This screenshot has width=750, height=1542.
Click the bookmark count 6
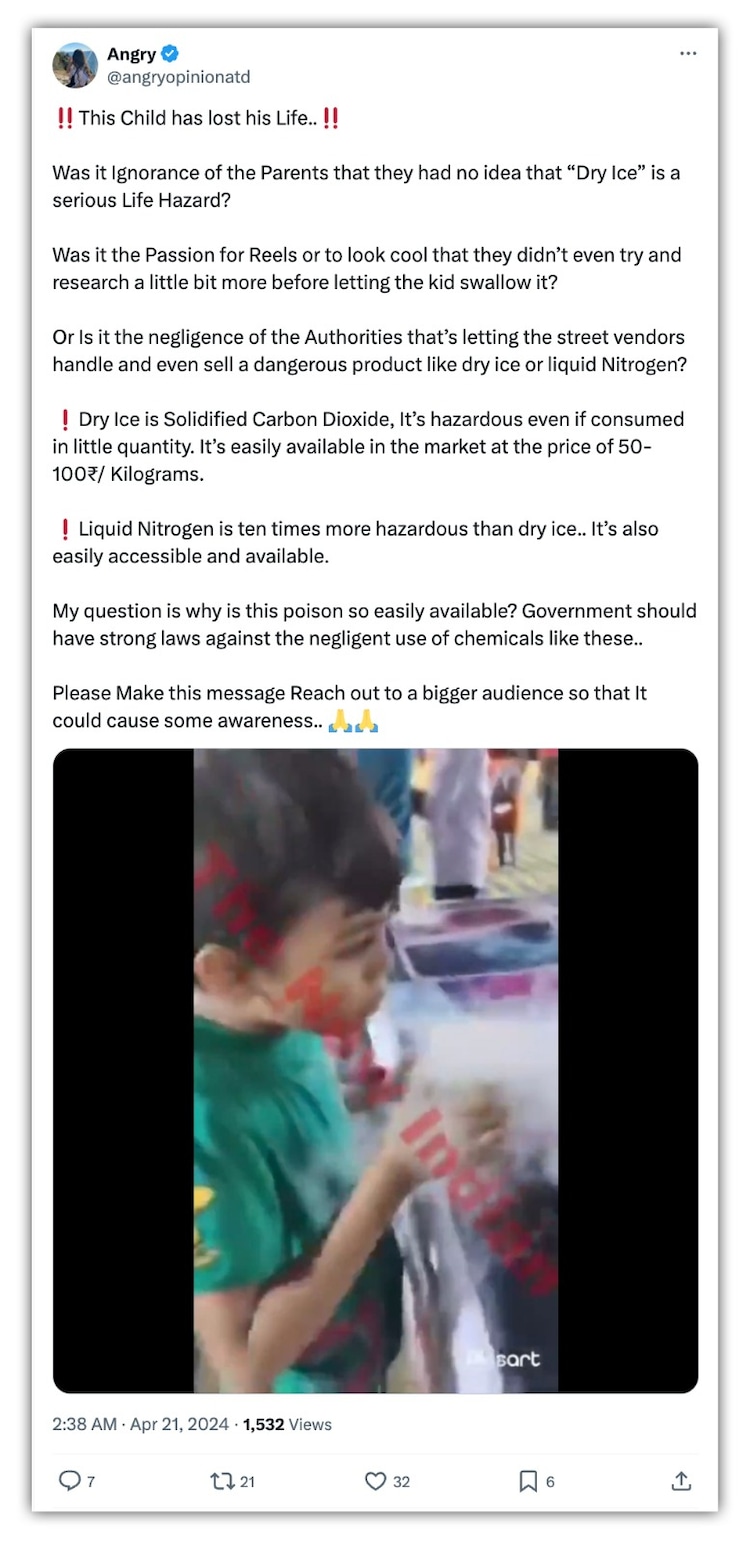(x=550, y=1482)
